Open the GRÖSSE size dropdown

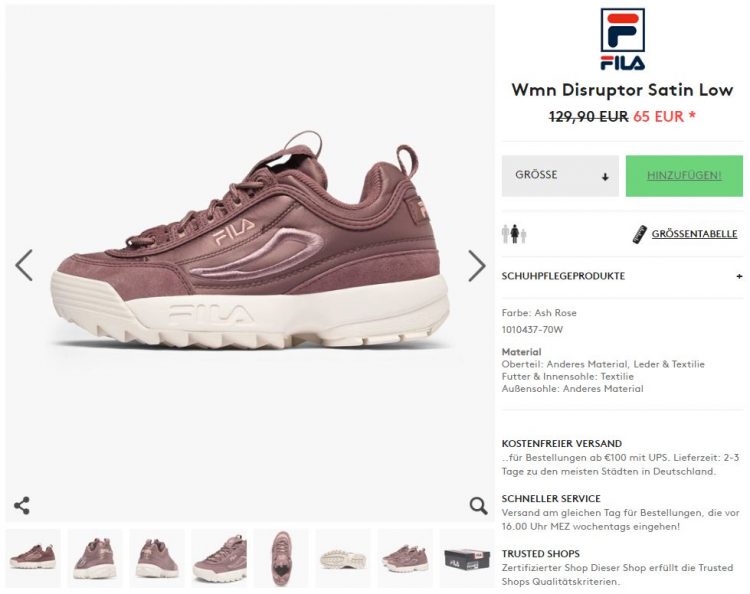(560, 176)
